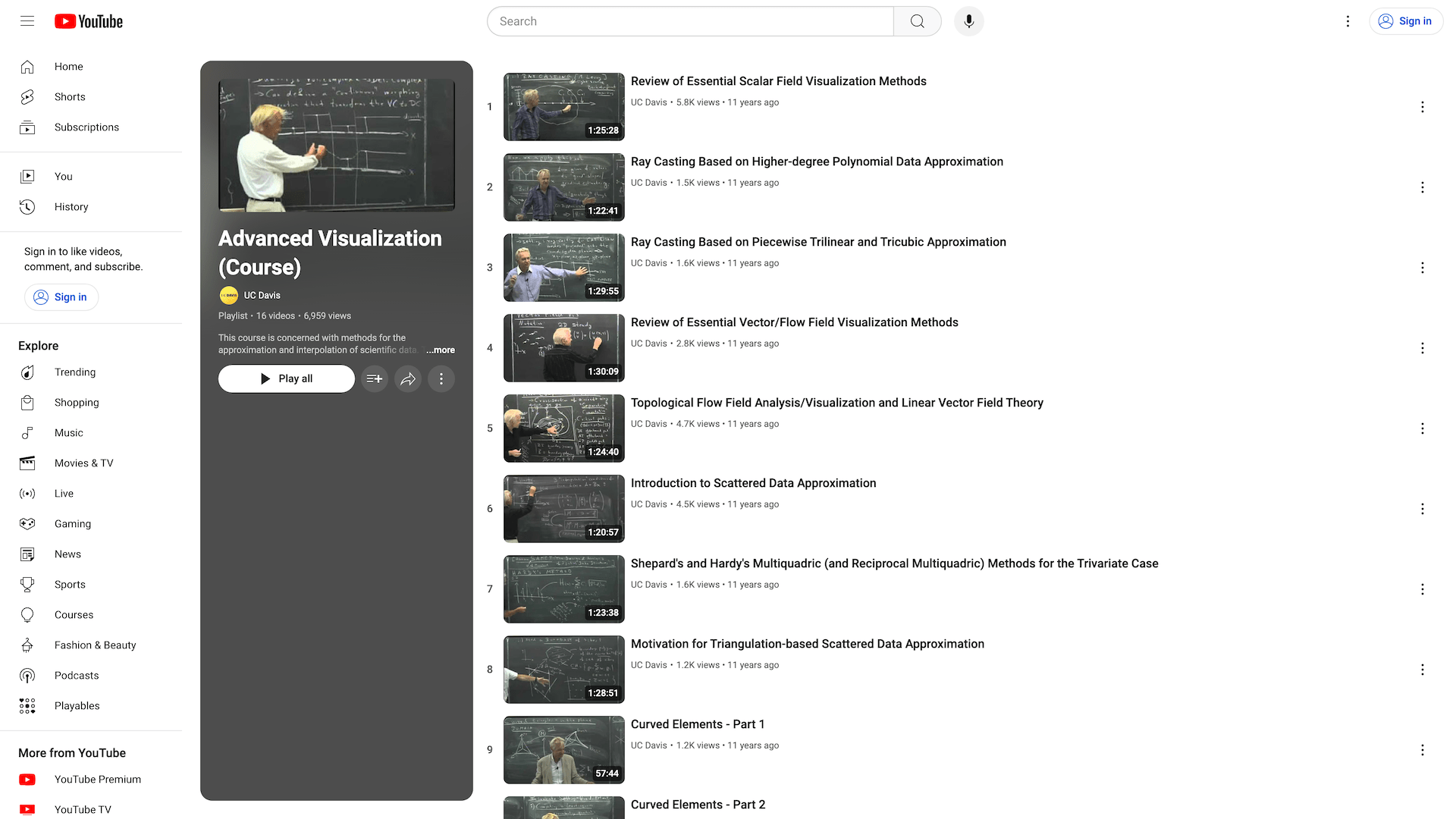1456x819 pixels.
Task: Click the YouTube logo
Action: tap(89, 21)
